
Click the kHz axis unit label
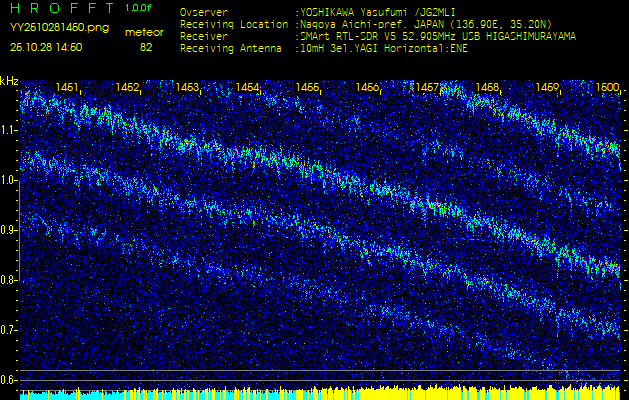coord(9,81)
